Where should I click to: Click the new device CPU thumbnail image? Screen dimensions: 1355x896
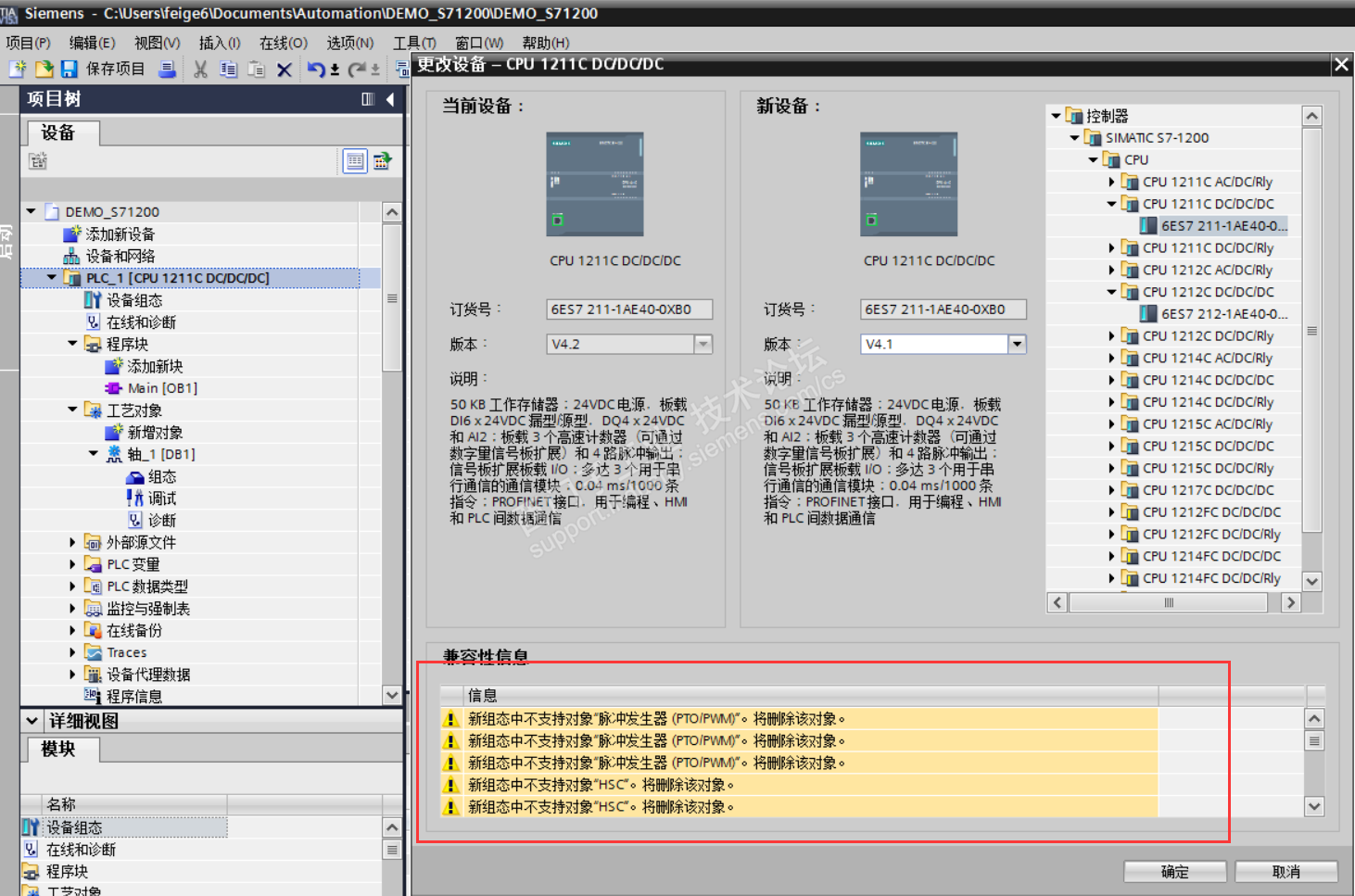908,184
